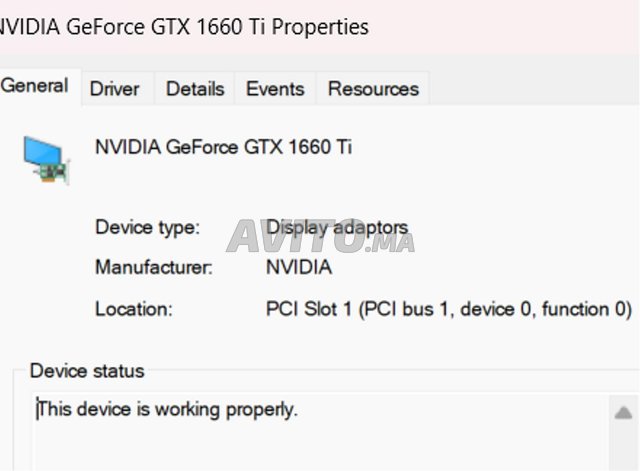The height and width of the screenshot is (471, 640).
Task: Click the 'This device is working properly' message
Action: pyautogui.click(x=167, y=409)
